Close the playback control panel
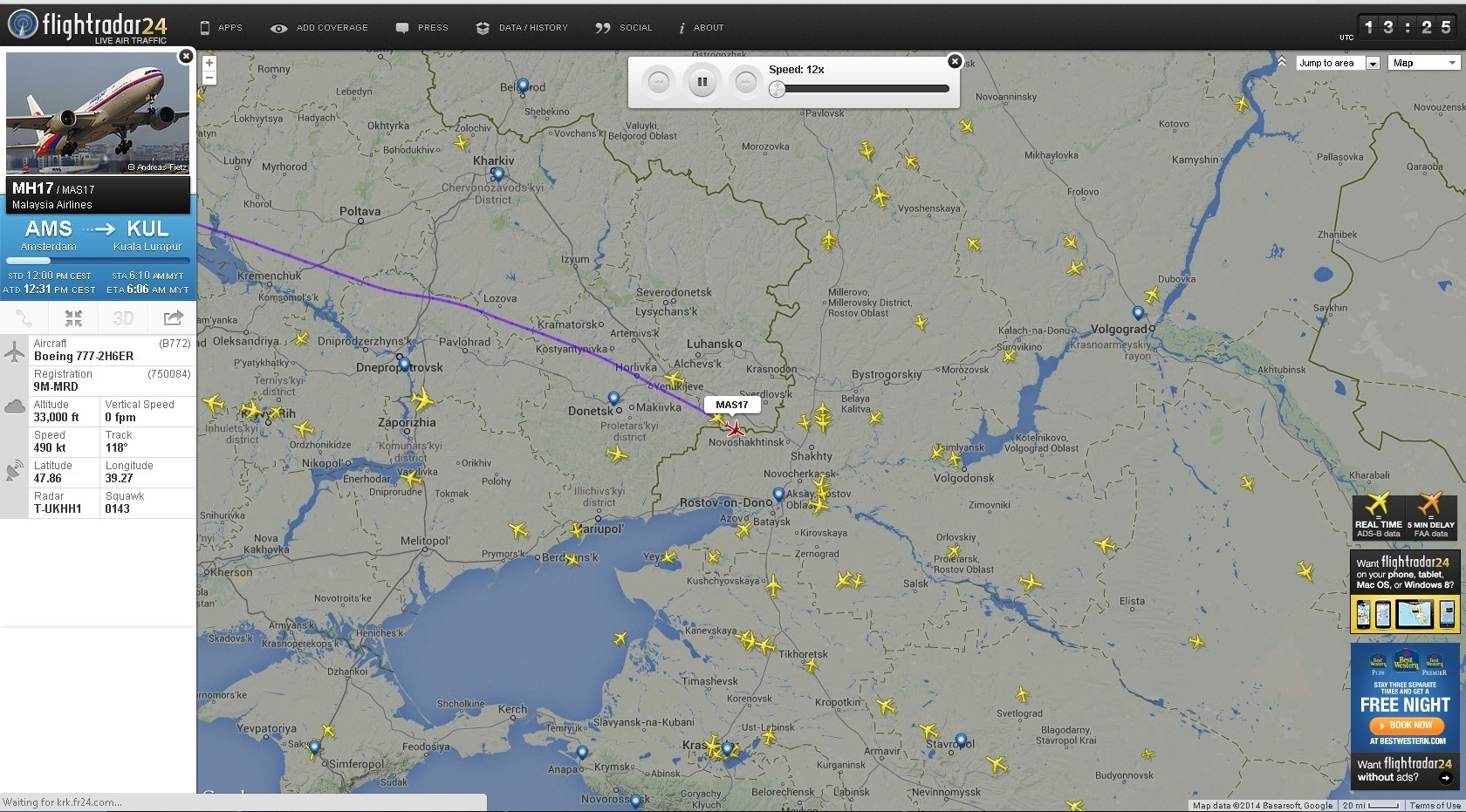1466x812 pixels. click(955, 61)
